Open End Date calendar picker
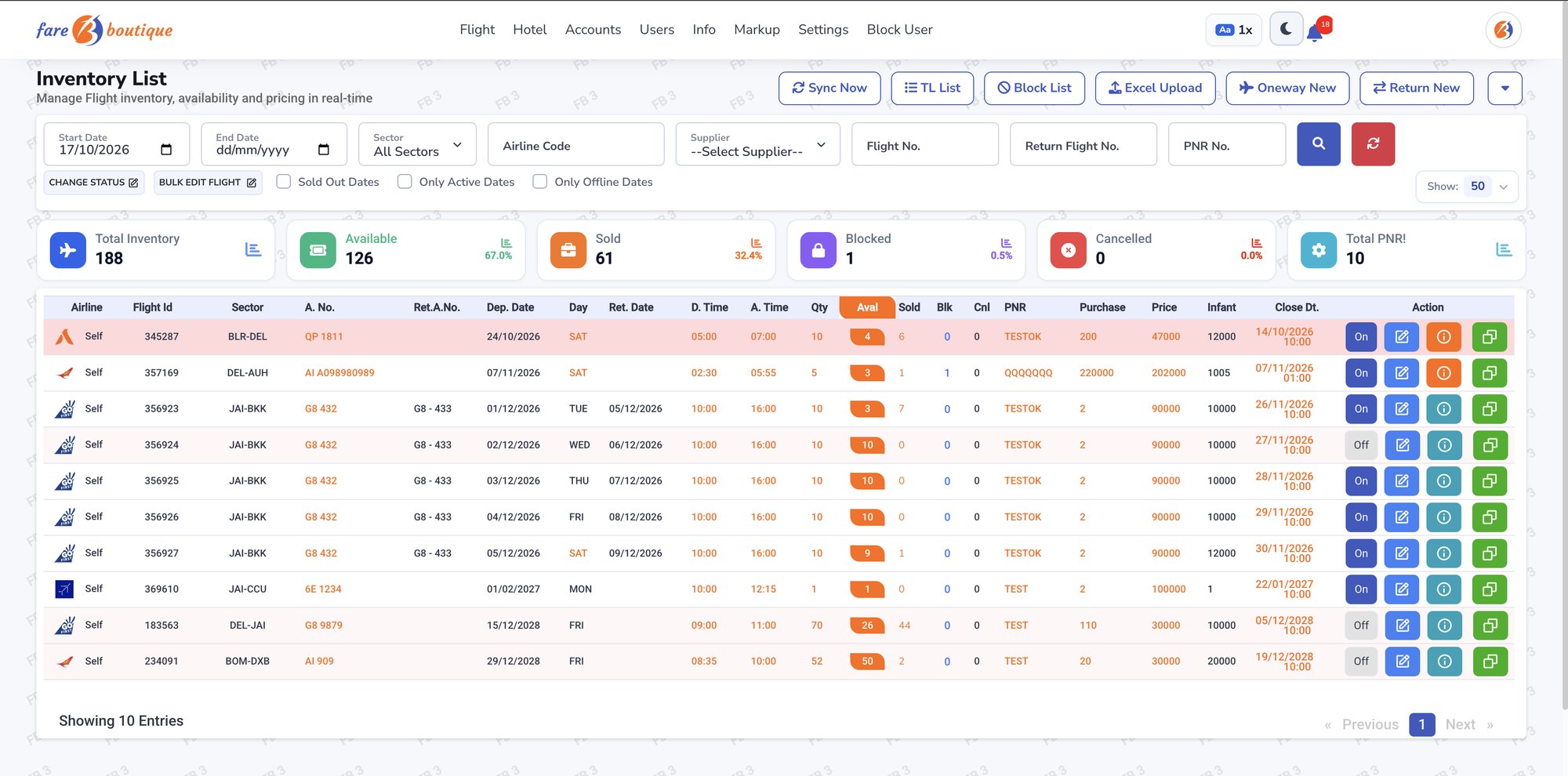 pyautogui.click(x=324, y=150)
